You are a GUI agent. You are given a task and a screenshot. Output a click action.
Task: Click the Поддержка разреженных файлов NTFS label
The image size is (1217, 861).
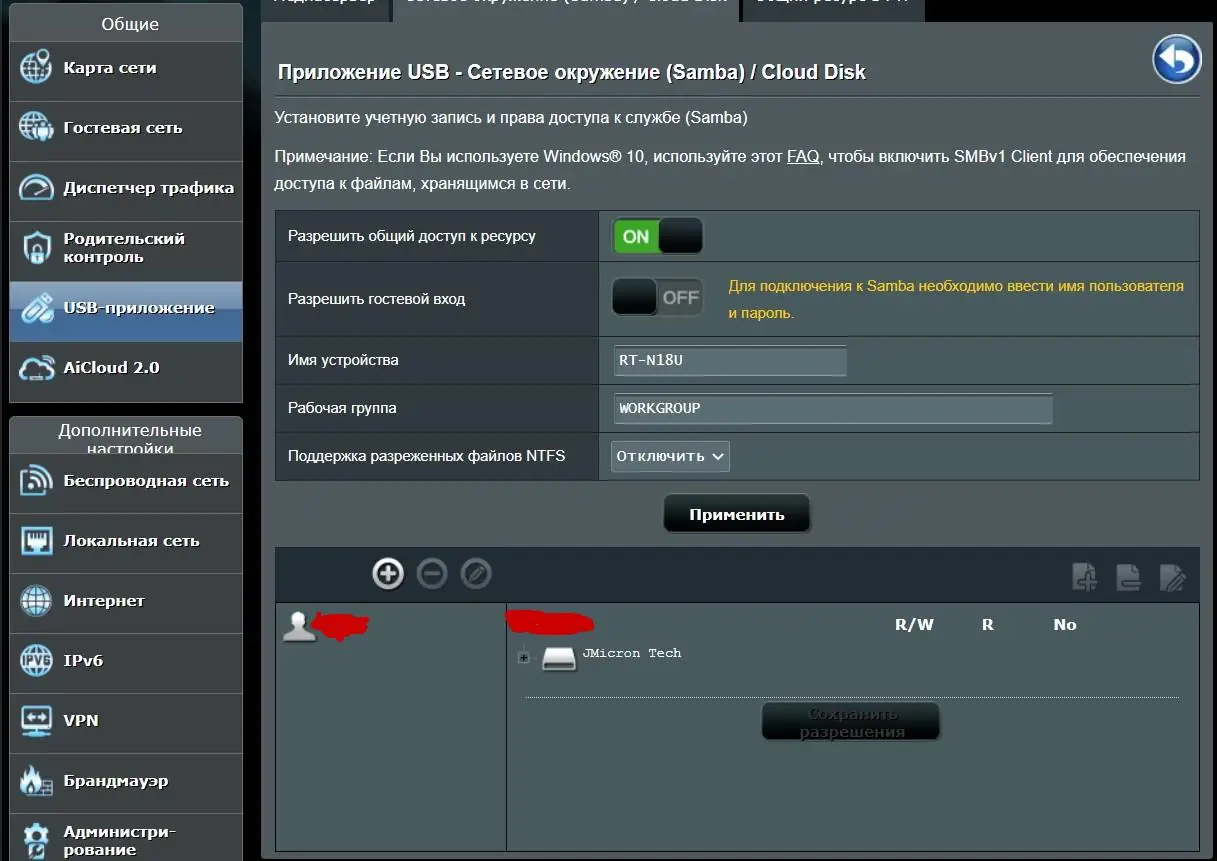click(x=427, y=456)
